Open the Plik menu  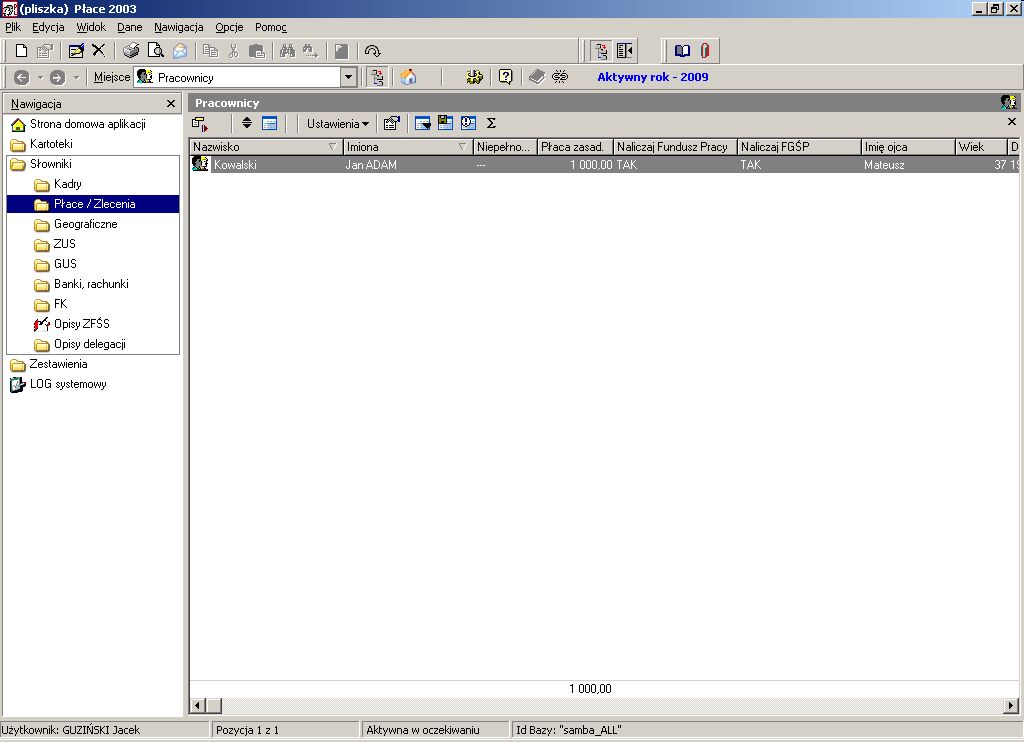click(13, 27)
